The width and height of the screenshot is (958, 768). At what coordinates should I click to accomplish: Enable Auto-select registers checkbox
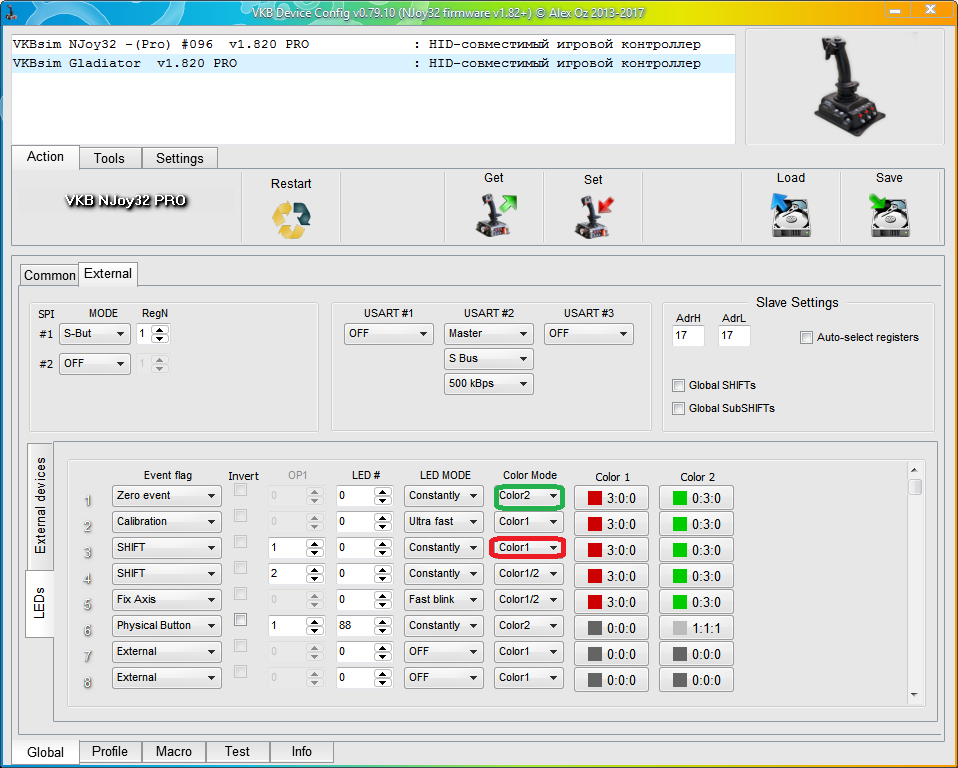(806, 337)
